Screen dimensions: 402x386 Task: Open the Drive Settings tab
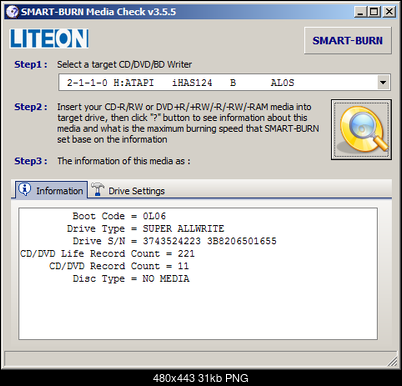tap(128, 190)
